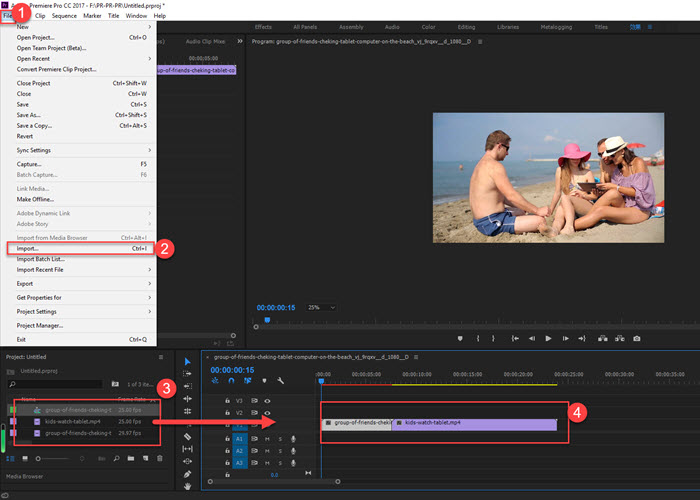700x500 pixels.
Task: Delete selected item with trash icon
Action: tap(160, 458)
